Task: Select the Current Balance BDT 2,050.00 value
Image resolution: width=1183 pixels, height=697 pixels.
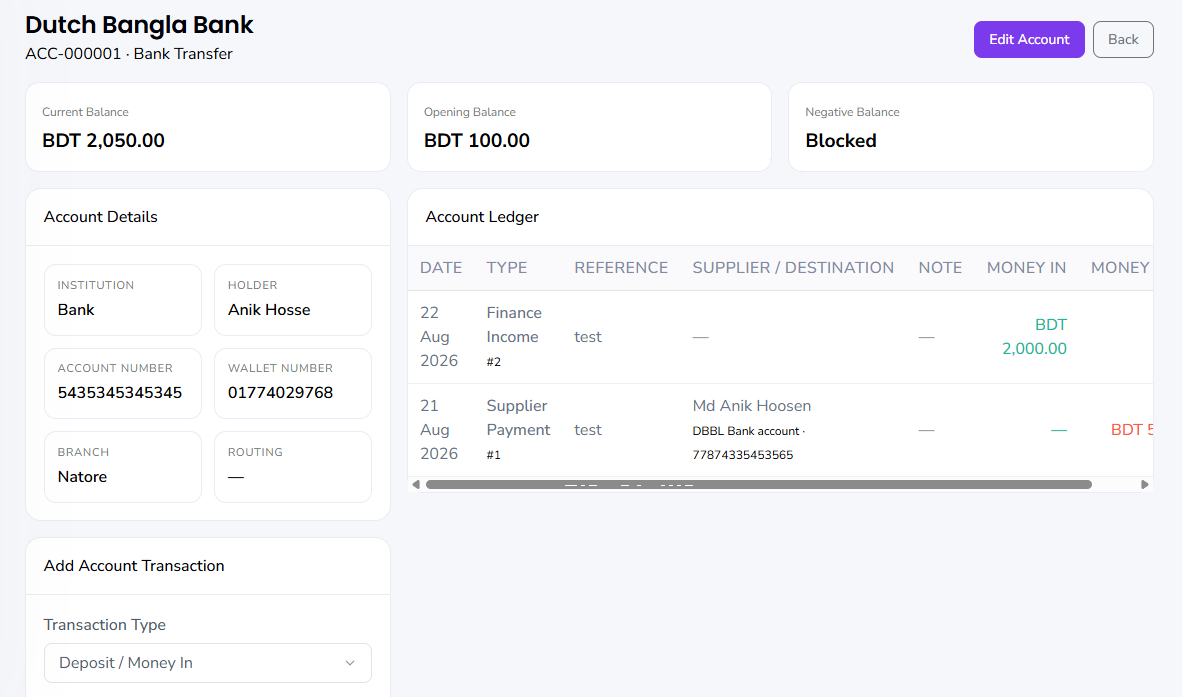Action: coord(103,140)
